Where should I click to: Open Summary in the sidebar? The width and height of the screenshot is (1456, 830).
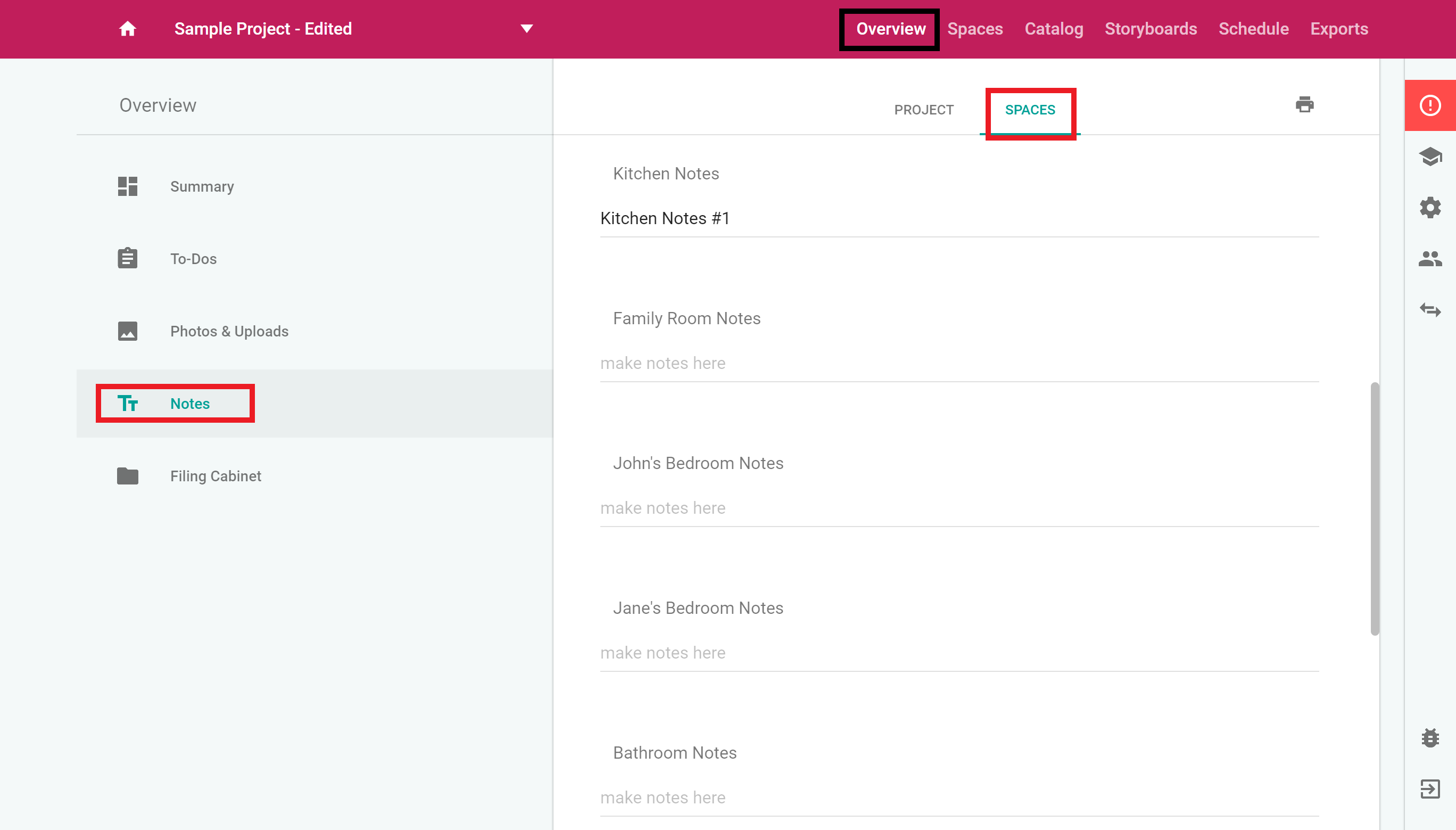pos(202,186)
